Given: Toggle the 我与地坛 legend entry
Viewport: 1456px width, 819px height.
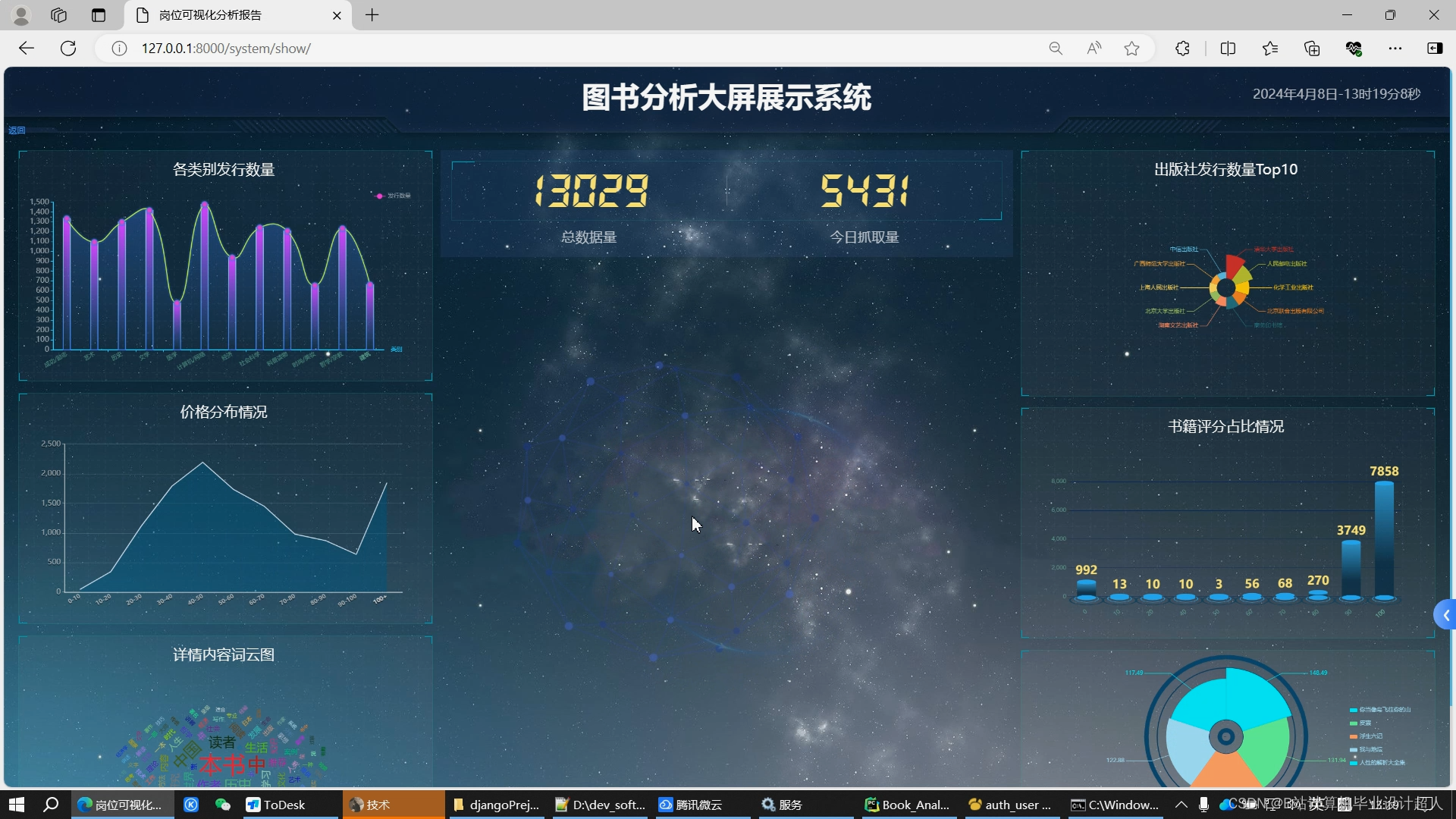Looking at the screenshot, I should click(1366, 749).
